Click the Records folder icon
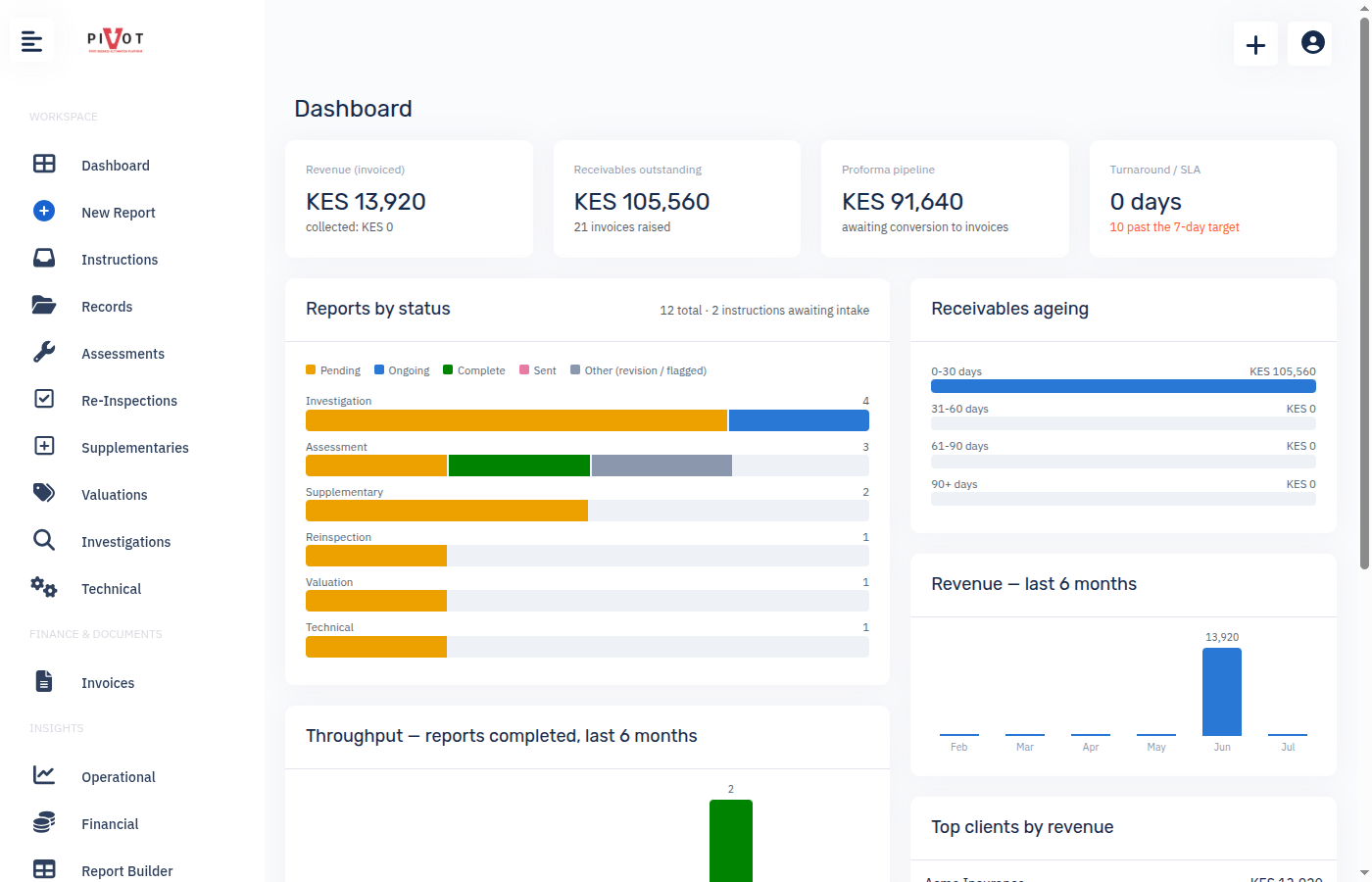The width and height of the screenshot is (1372, 882). (x=44, y=305)
